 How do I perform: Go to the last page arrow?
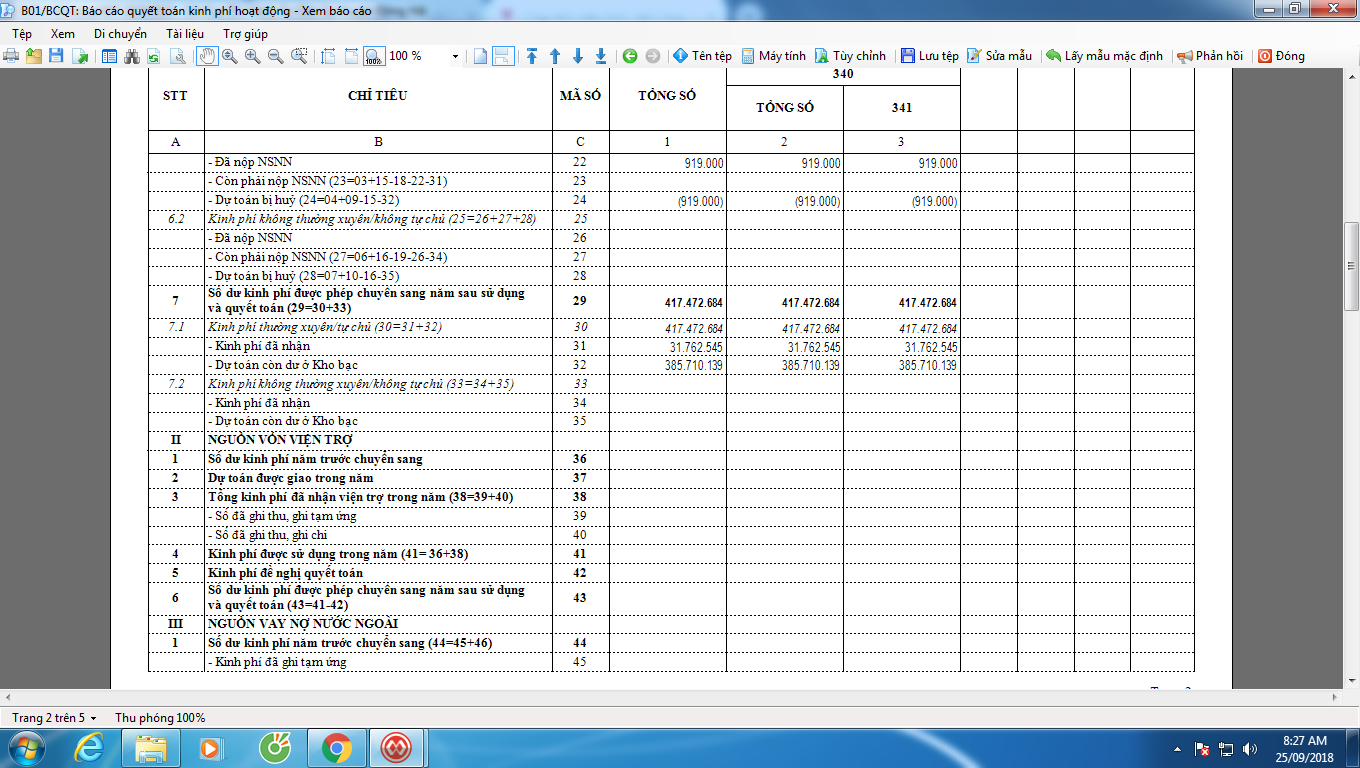point(601,56)
